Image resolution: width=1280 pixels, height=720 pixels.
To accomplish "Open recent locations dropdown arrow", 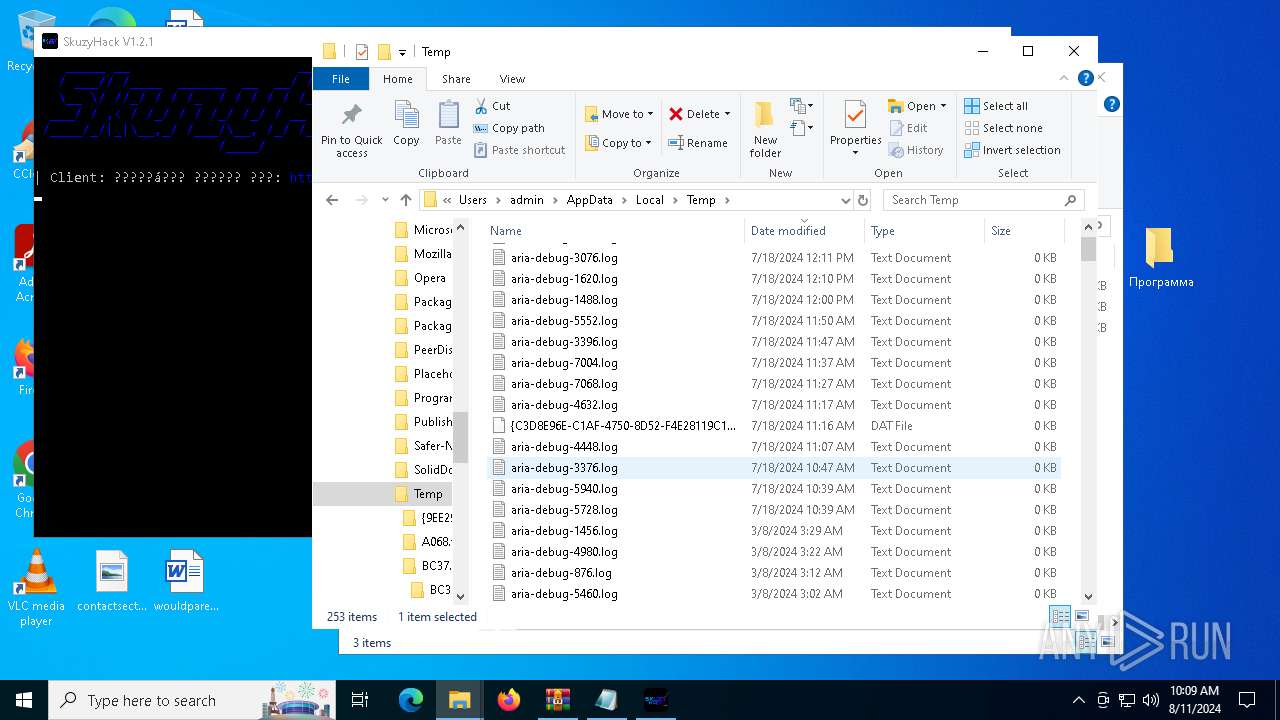I will [385, 200].
